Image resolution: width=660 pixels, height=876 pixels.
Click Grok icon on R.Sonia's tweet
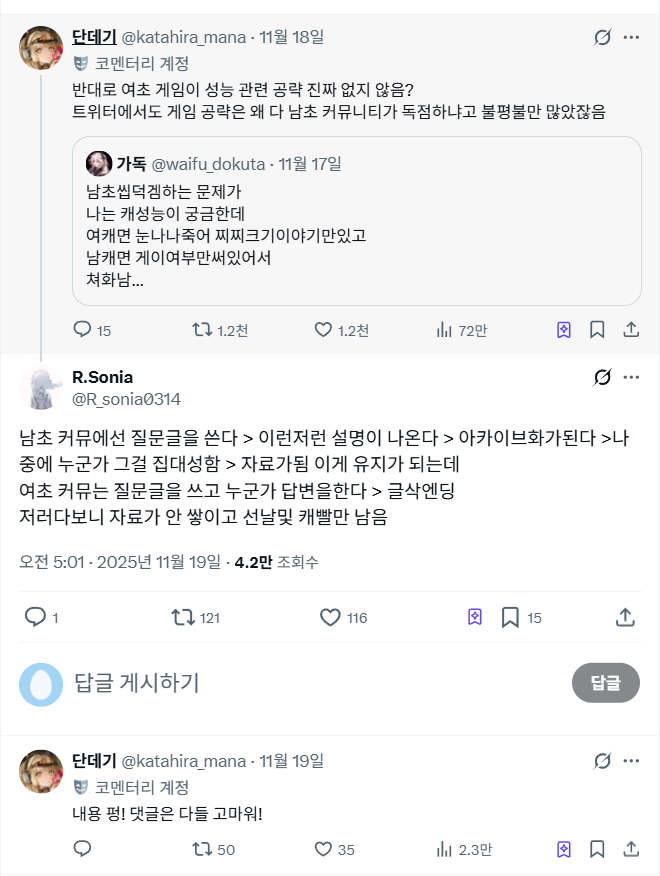pyautogui.click(x=602, y=377)
